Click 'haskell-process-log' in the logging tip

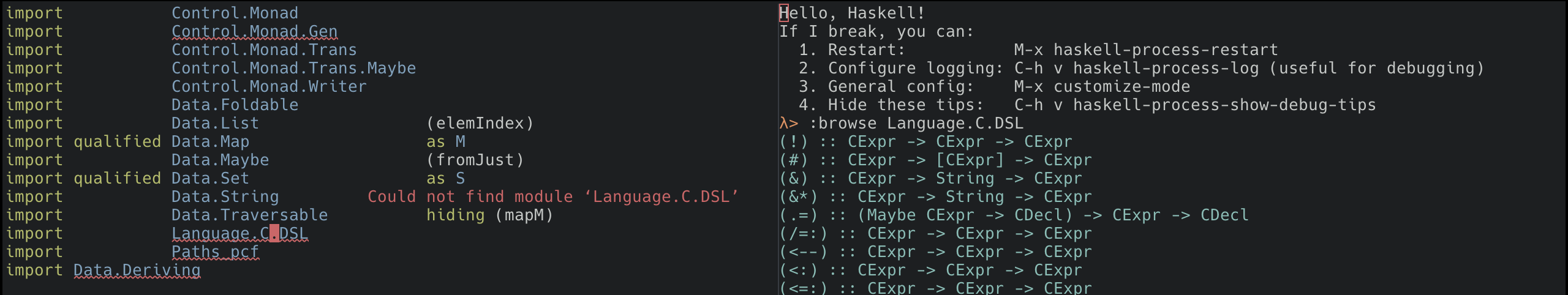1165,68
